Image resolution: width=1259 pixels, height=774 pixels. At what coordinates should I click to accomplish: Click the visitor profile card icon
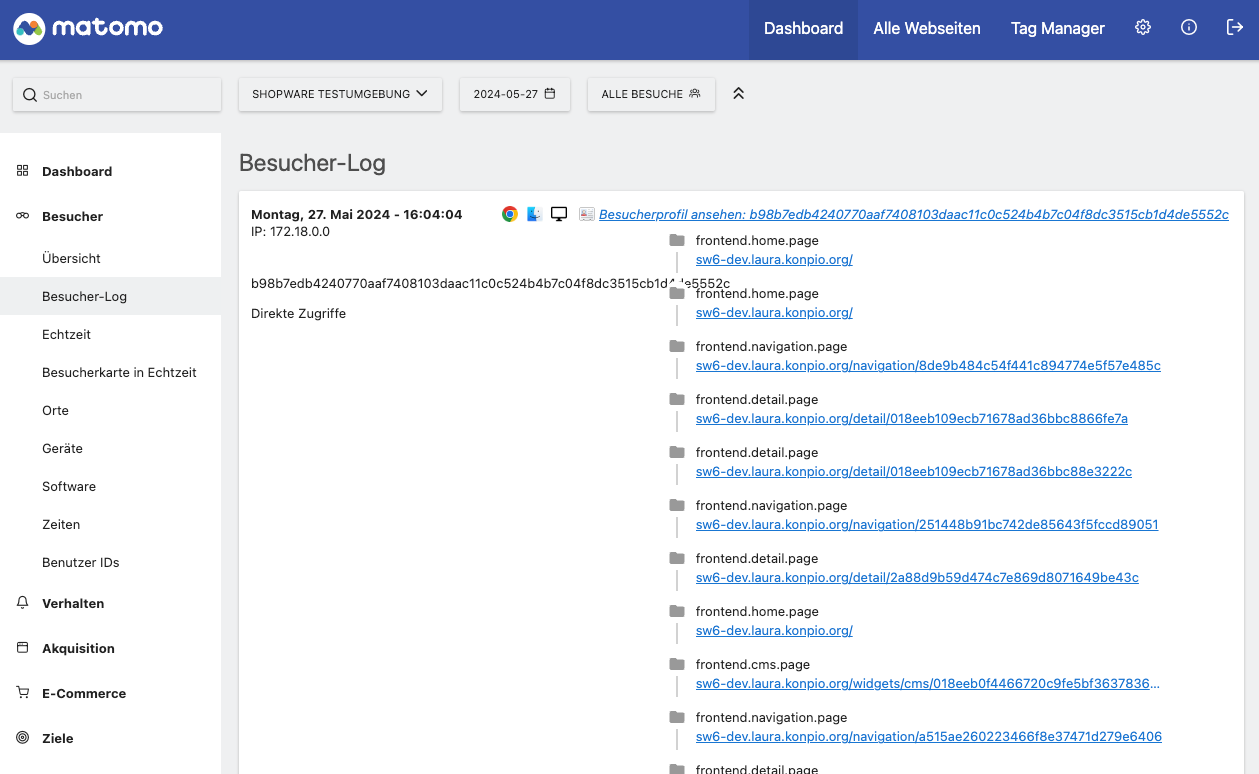click(587, 214)
